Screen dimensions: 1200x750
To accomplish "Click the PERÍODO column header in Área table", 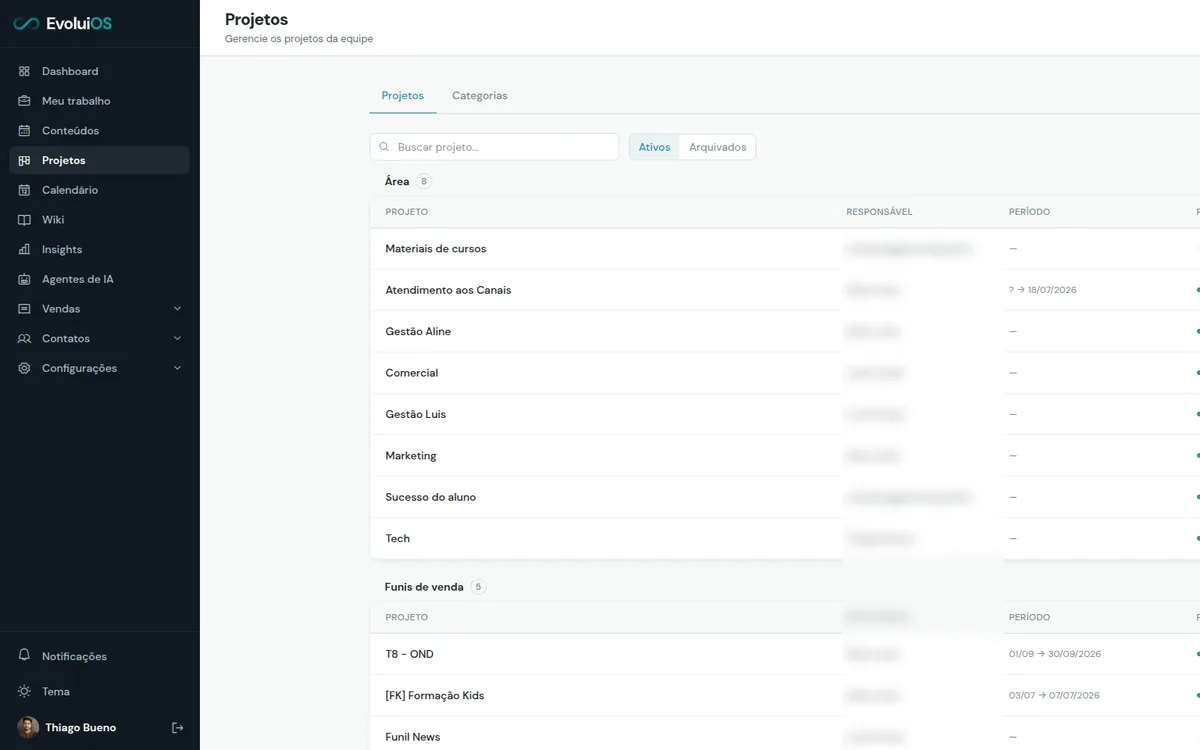I will tap(1029, 212).
